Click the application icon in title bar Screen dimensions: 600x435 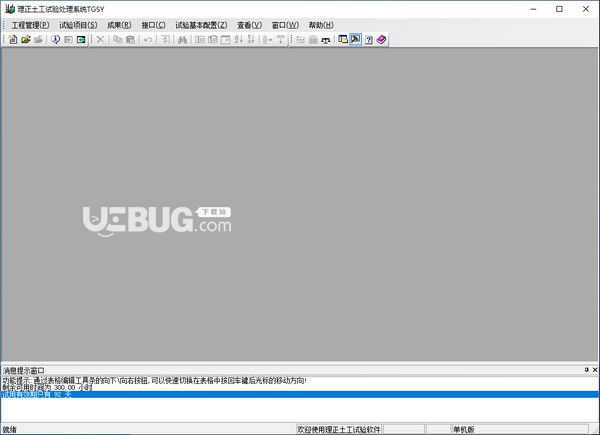coord(10,9)
